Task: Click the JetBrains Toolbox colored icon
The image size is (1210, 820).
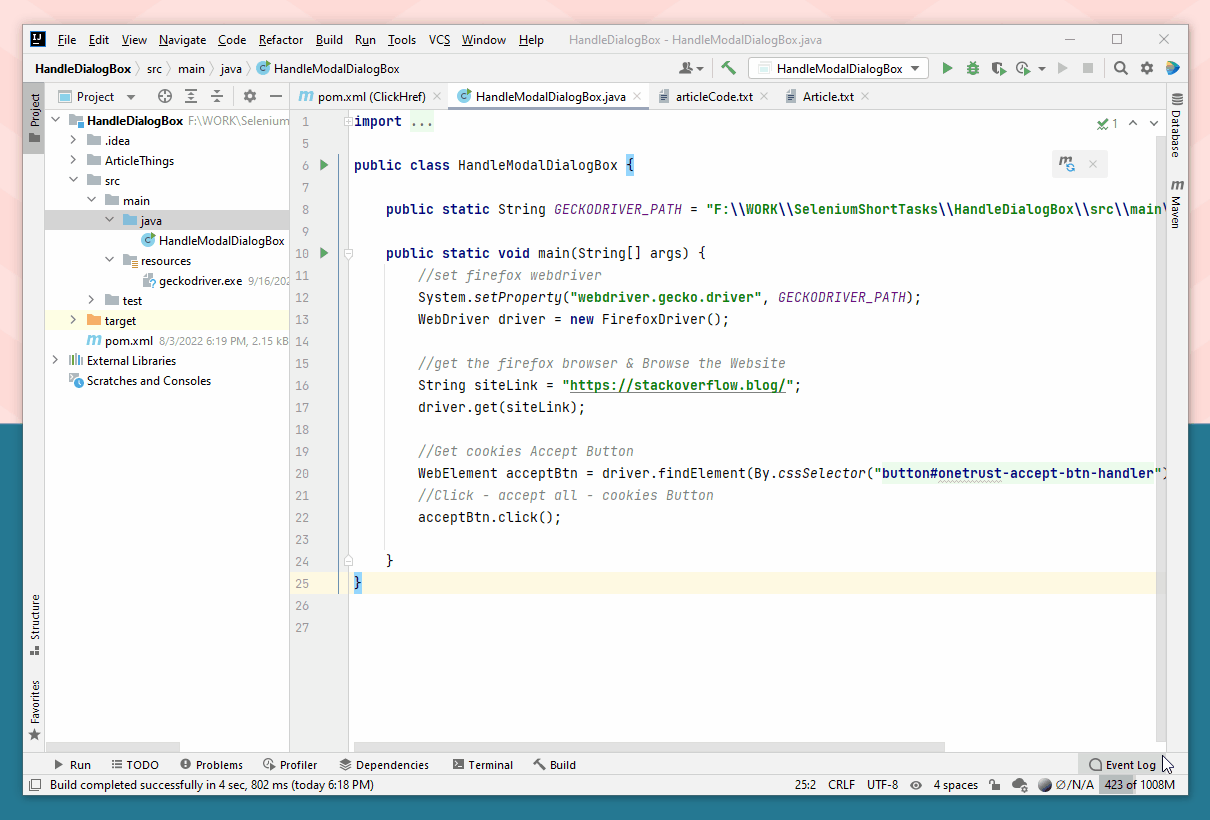Action: point(1172,68)
